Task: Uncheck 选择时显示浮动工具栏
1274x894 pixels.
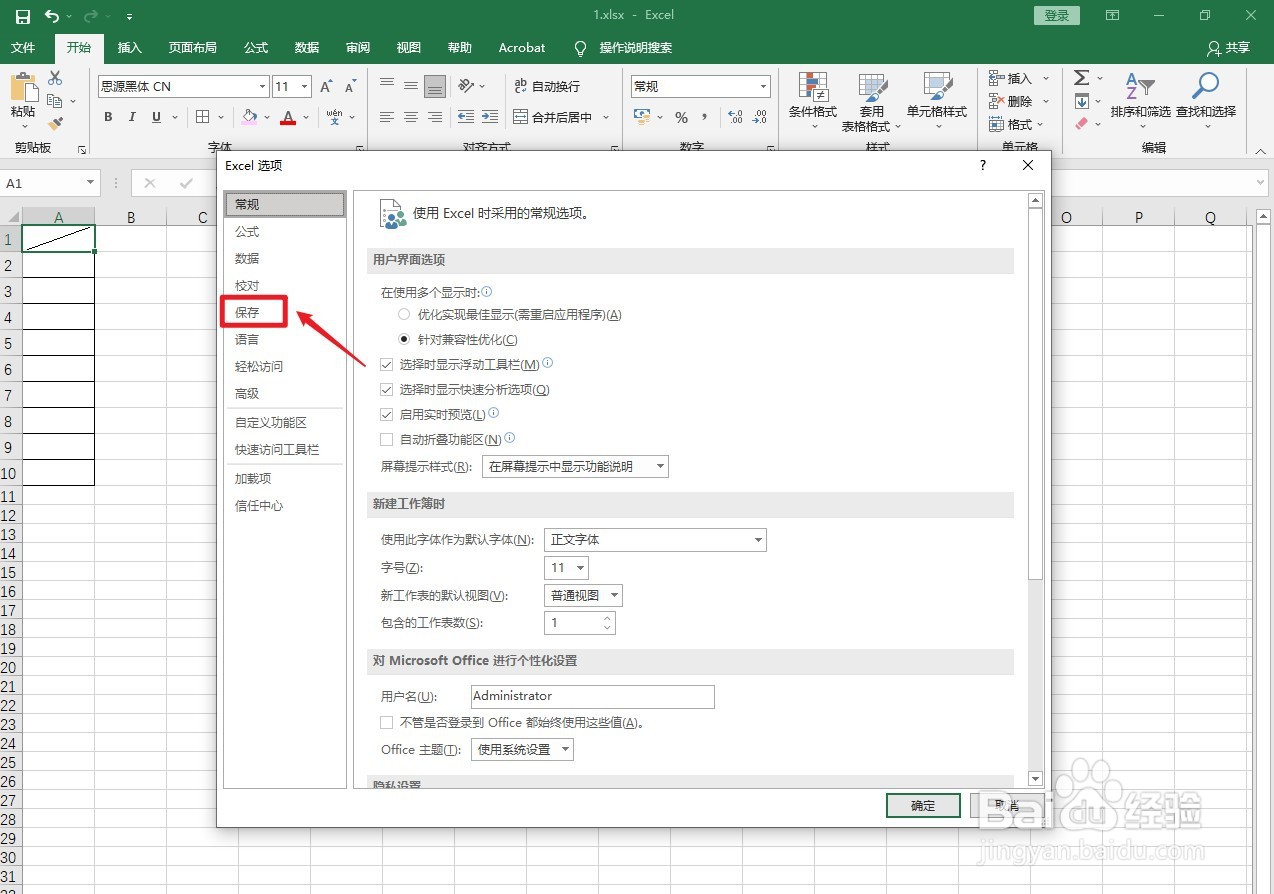Action: [386, 364]
